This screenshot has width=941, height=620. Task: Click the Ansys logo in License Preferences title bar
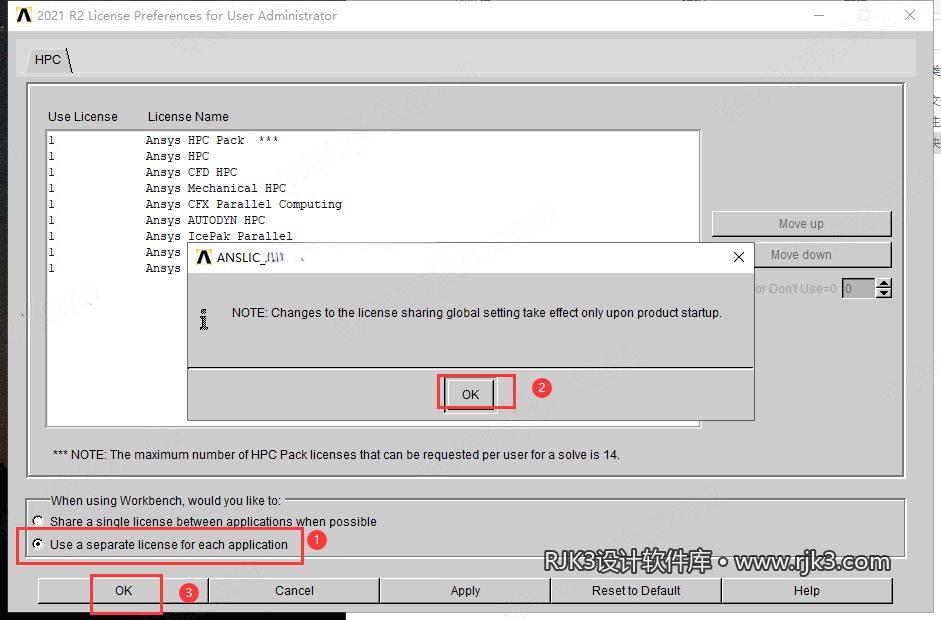click(23, 15)
